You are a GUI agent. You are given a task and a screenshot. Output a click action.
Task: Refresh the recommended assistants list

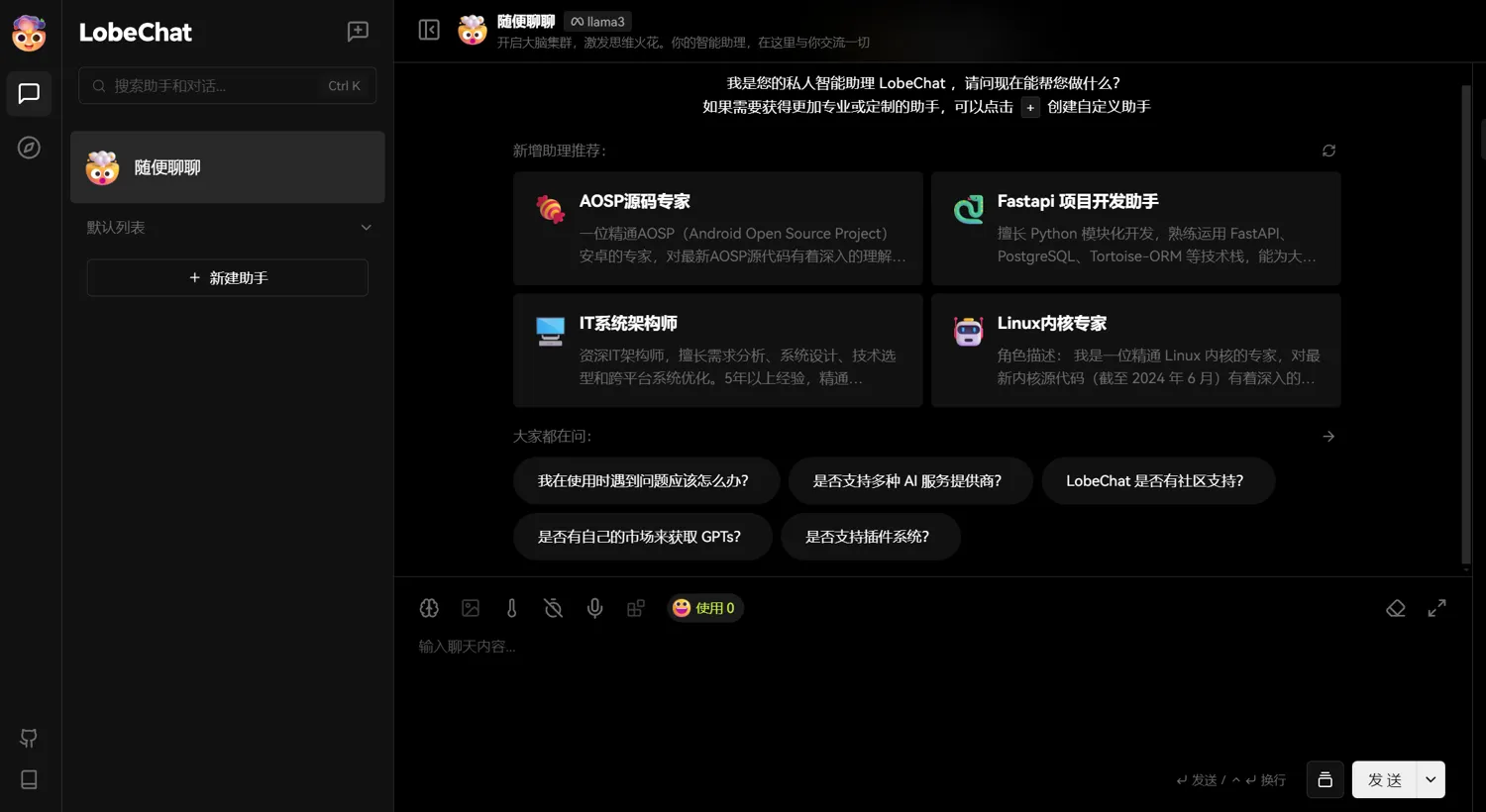tap(1328, 151)
